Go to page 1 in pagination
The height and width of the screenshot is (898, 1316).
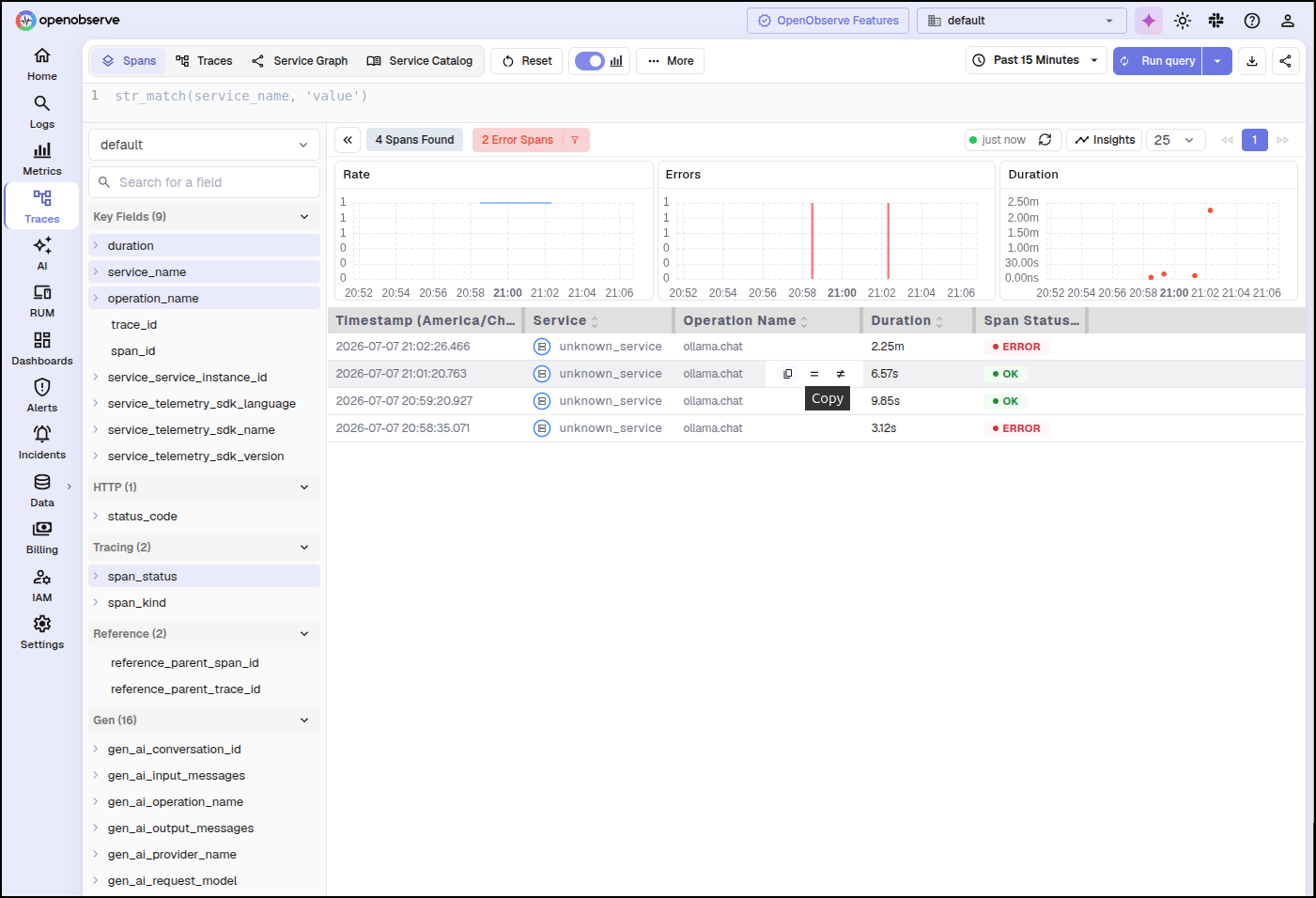tap(1255, 140)
